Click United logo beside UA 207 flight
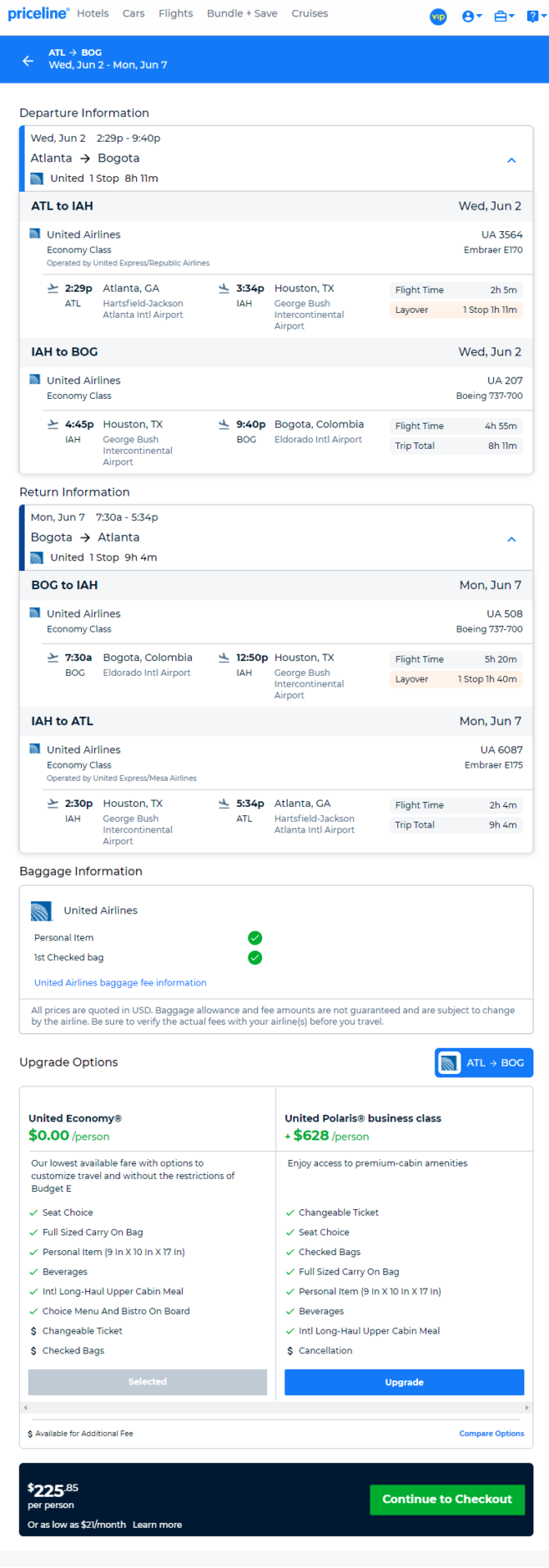The width and height of the screenshot is (549, 1568). point(34,379)
